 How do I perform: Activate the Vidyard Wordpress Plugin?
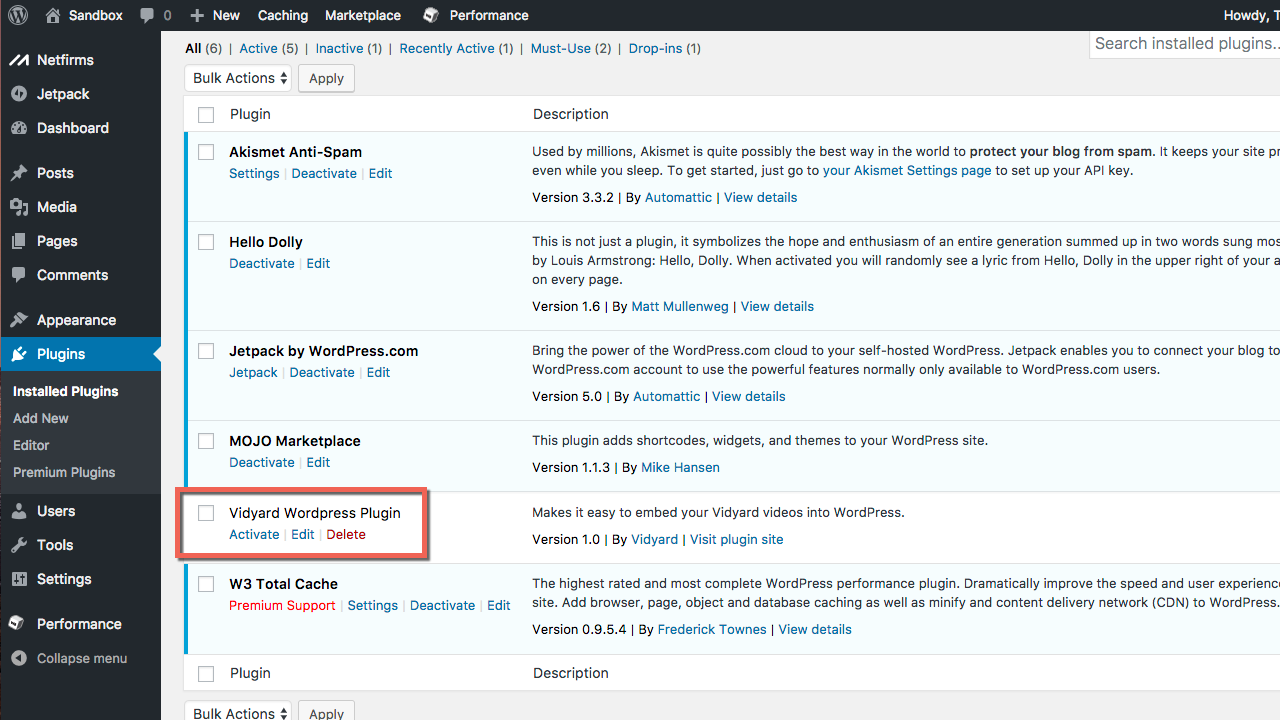tap(253, 534)
